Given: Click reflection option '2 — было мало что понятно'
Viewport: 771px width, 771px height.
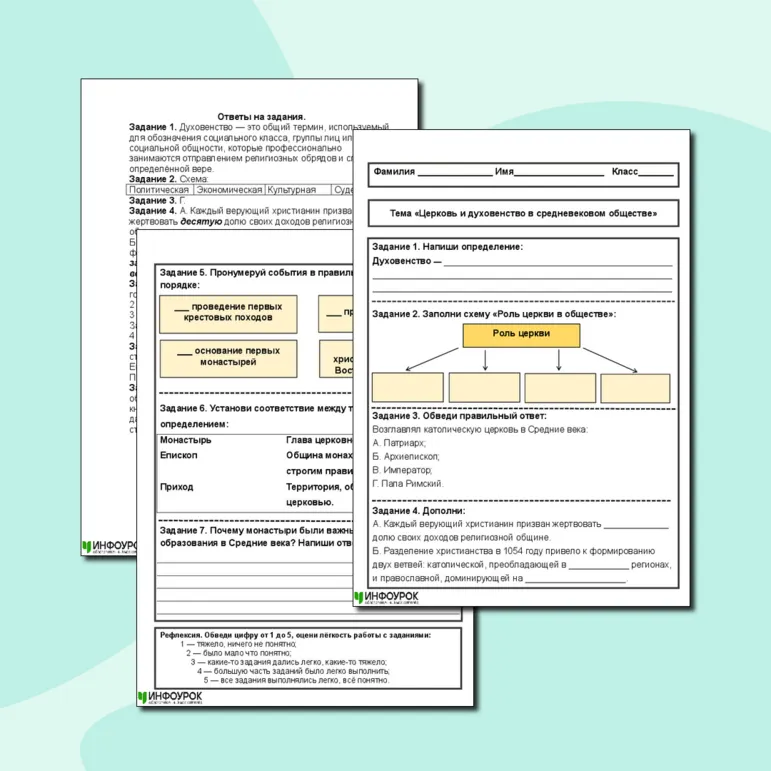Looking at the screenshot, I should click(x=238, y=653).
